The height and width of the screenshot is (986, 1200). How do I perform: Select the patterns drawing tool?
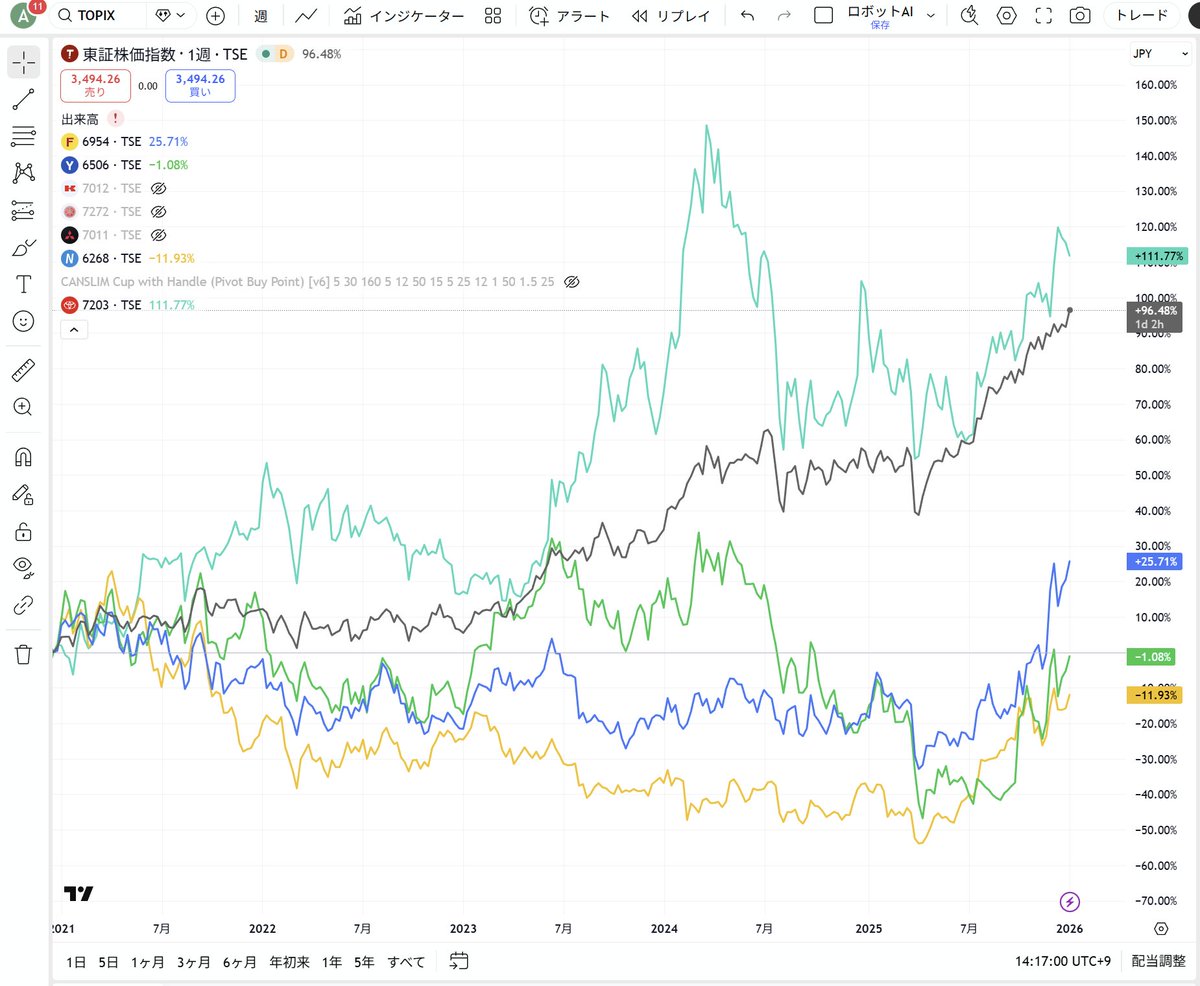(24, 173)
